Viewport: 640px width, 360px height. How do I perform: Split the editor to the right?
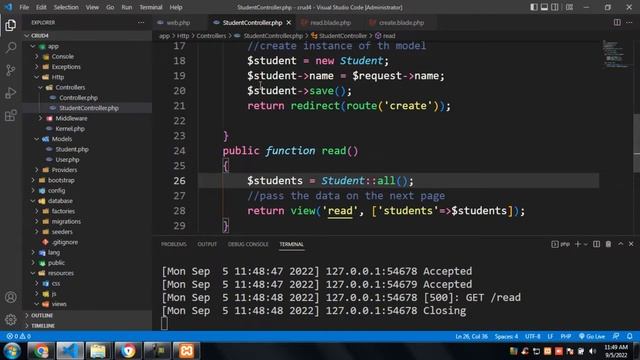coord(617,22)
